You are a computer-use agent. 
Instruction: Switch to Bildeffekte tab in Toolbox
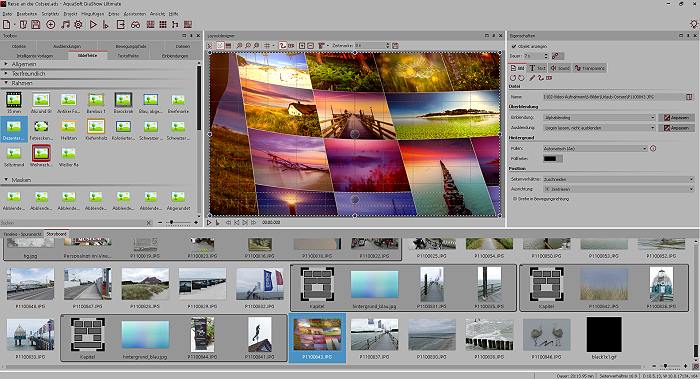tap(88, 56)
